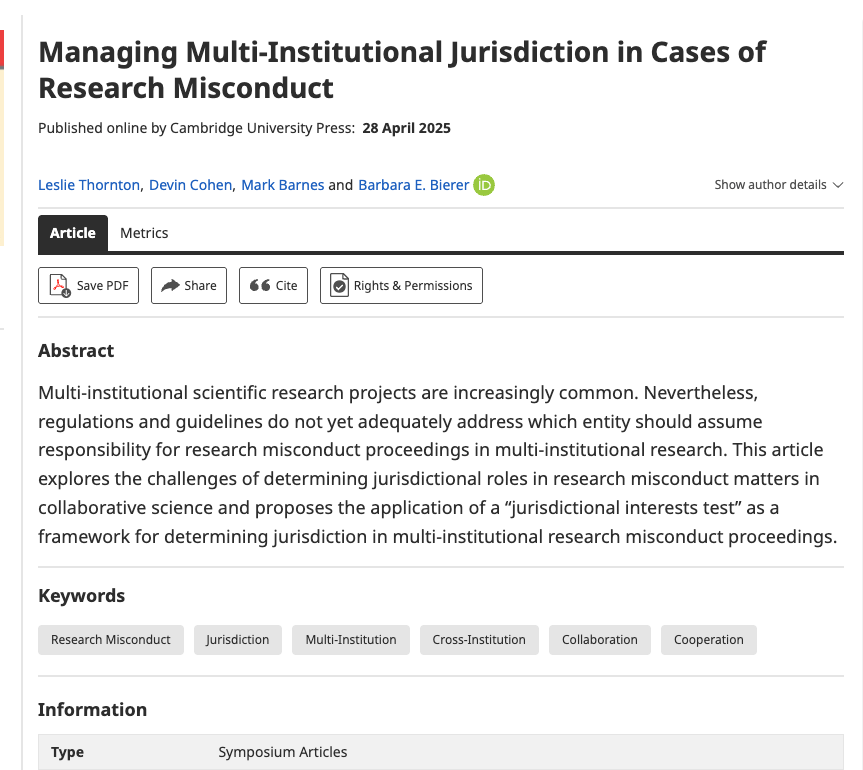Image resolution: width=863 pixels, height=770 pixels.
Task: Open author Barbara E. Bierer's link
Action: pyautogui.click(x=413, y=185)
